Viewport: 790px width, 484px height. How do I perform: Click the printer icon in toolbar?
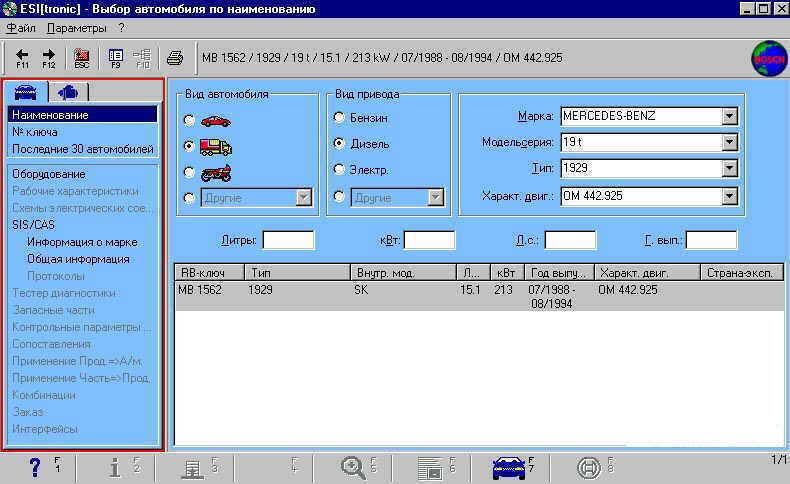174,57
